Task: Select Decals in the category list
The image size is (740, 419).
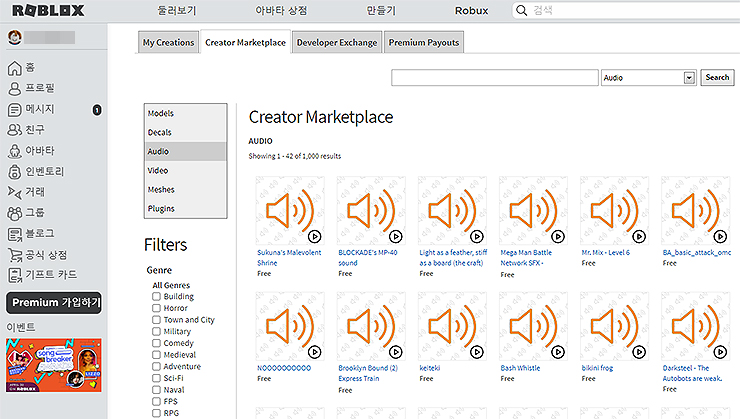Action: 185,132
